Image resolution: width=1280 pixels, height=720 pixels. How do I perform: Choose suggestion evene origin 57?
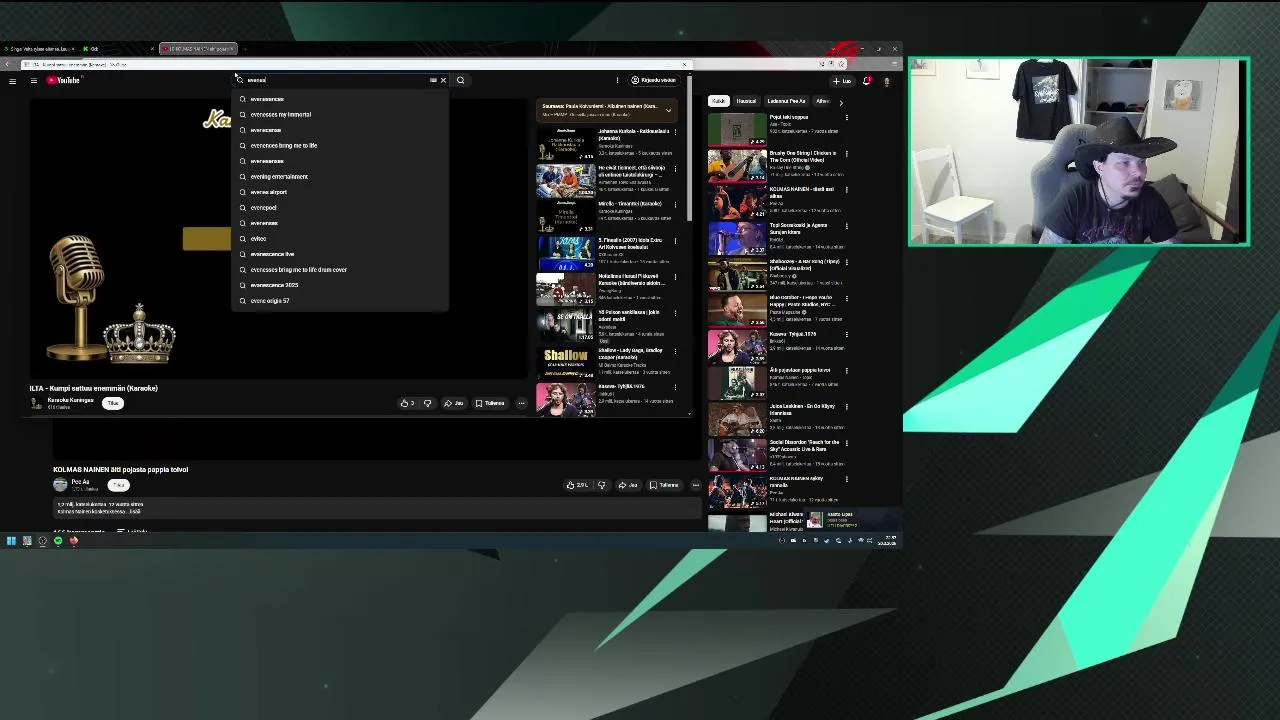coord(341,300)
